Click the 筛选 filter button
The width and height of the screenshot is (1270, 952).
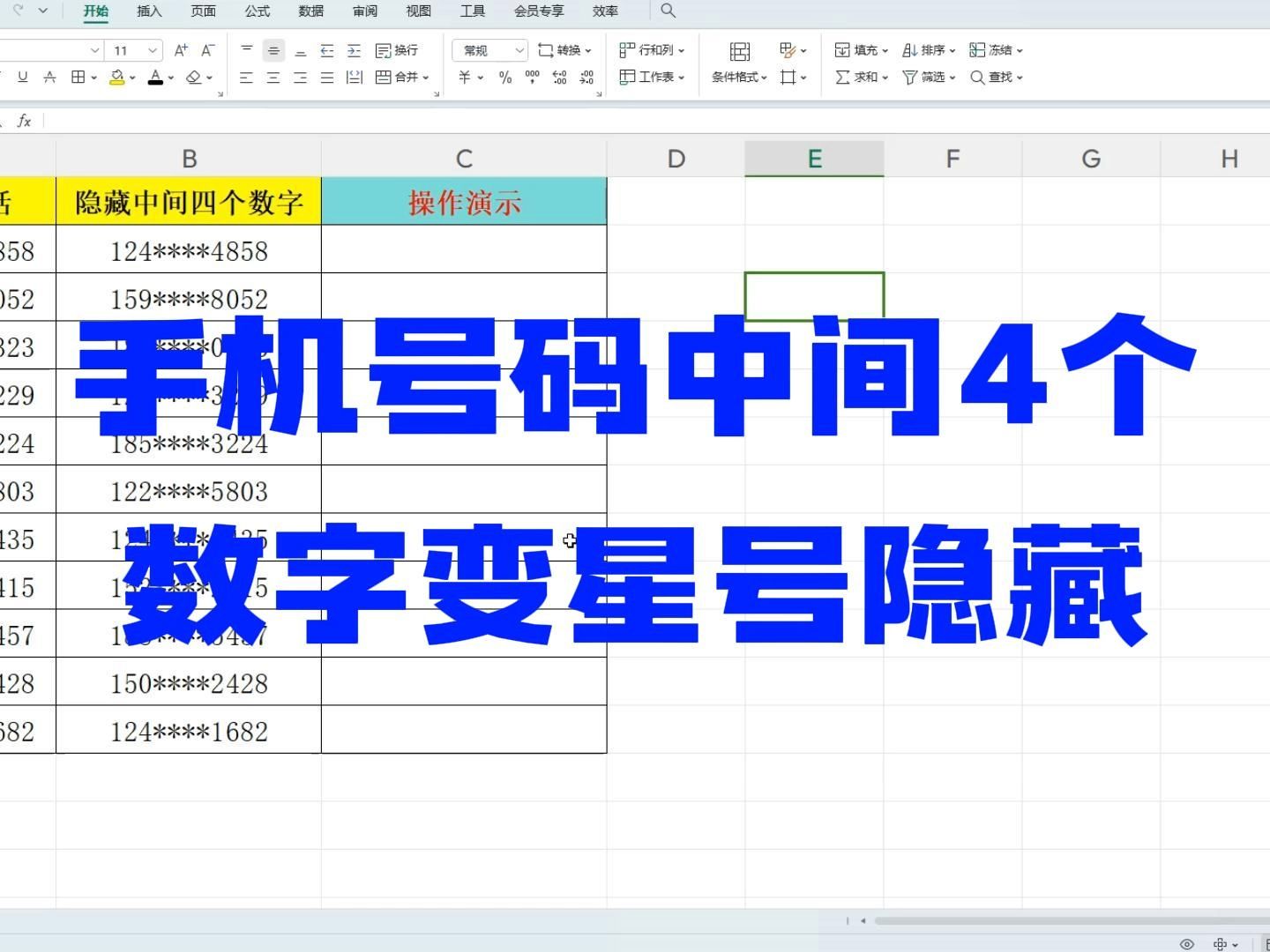(929, 78)
